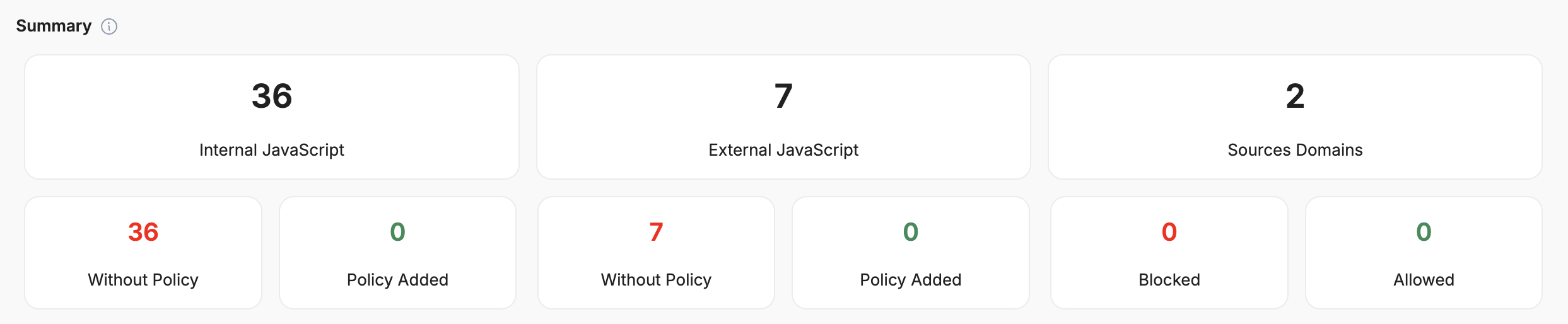1568x324 pixels.
Task: Click the large 36 Internal JavaScript count
Action: coord(272,96)
